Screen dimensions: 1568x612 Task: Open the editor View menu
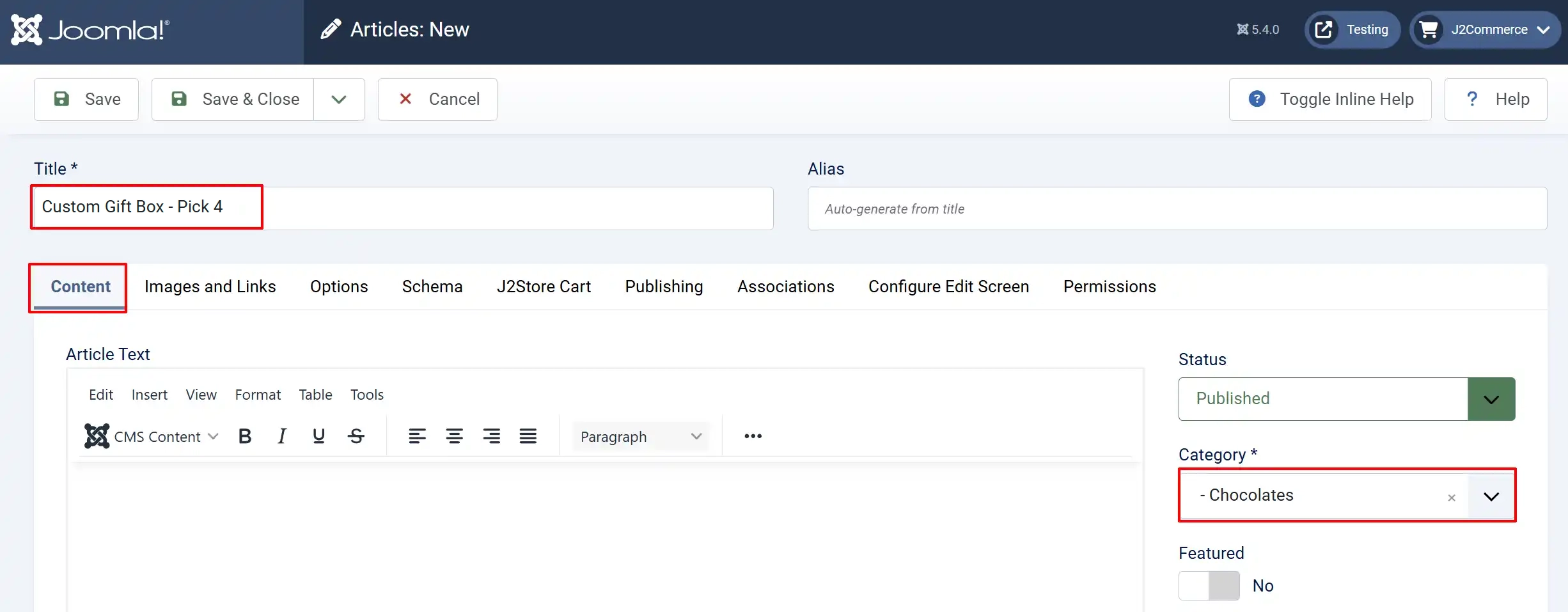coord(201,395)
